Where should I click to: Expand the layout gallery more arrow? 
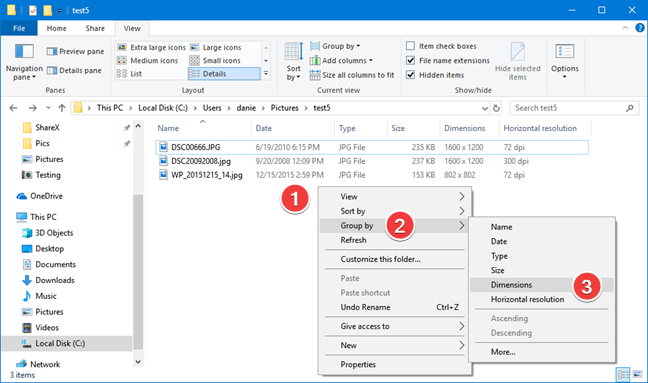(266, 74)
